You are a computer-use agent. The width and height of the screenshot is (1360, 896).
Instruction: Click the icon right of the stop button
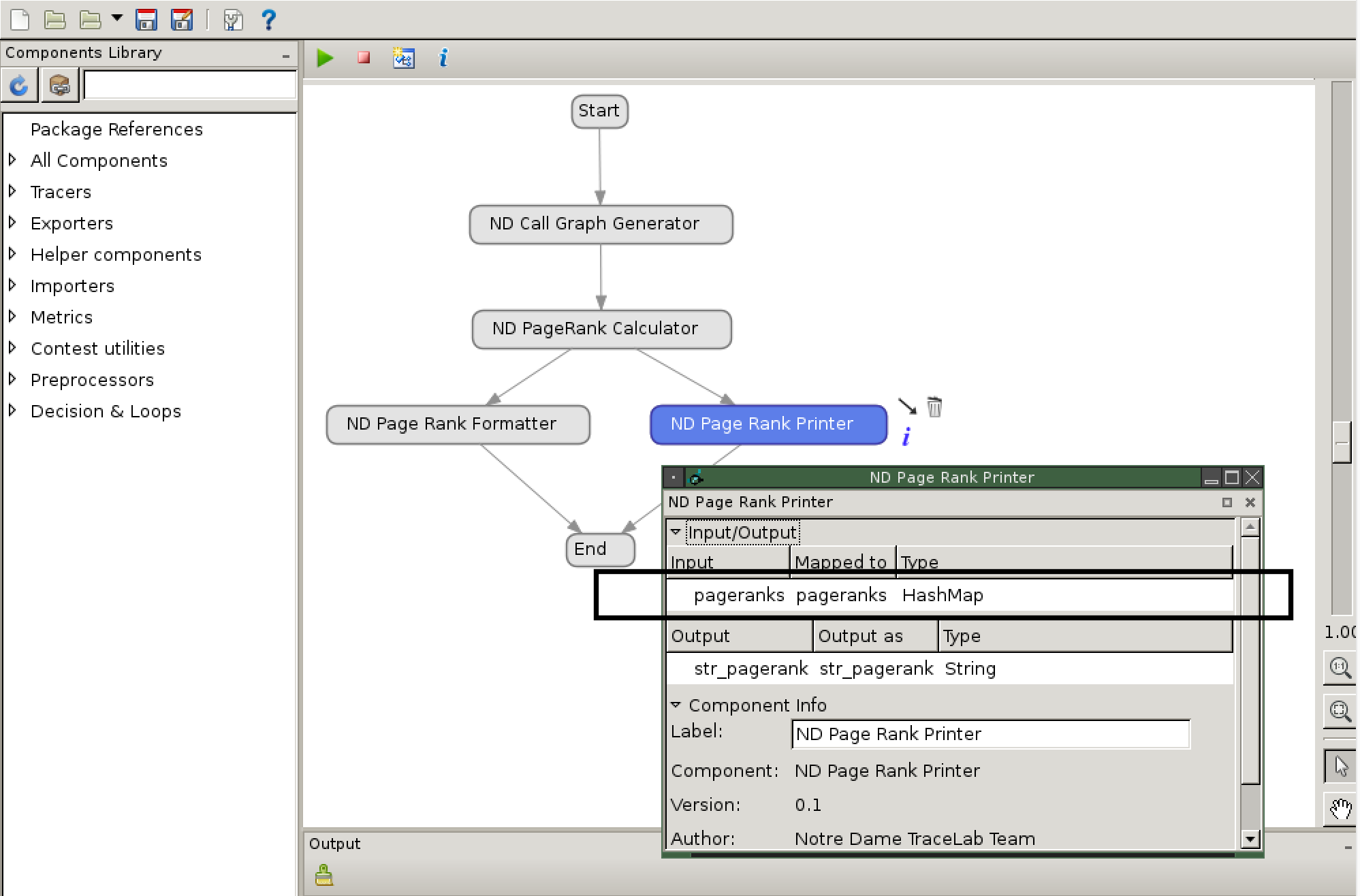click(404, 58)
